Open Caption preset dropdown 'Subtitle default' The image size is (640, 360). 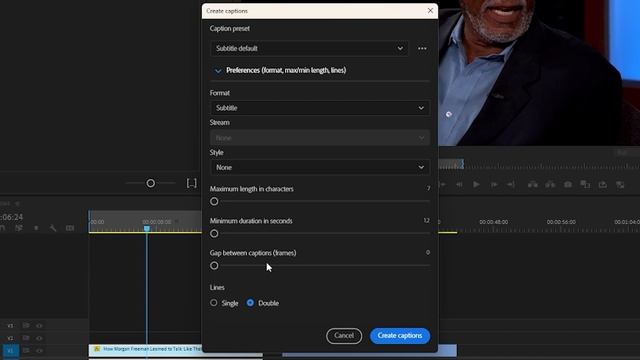(309, 49)
